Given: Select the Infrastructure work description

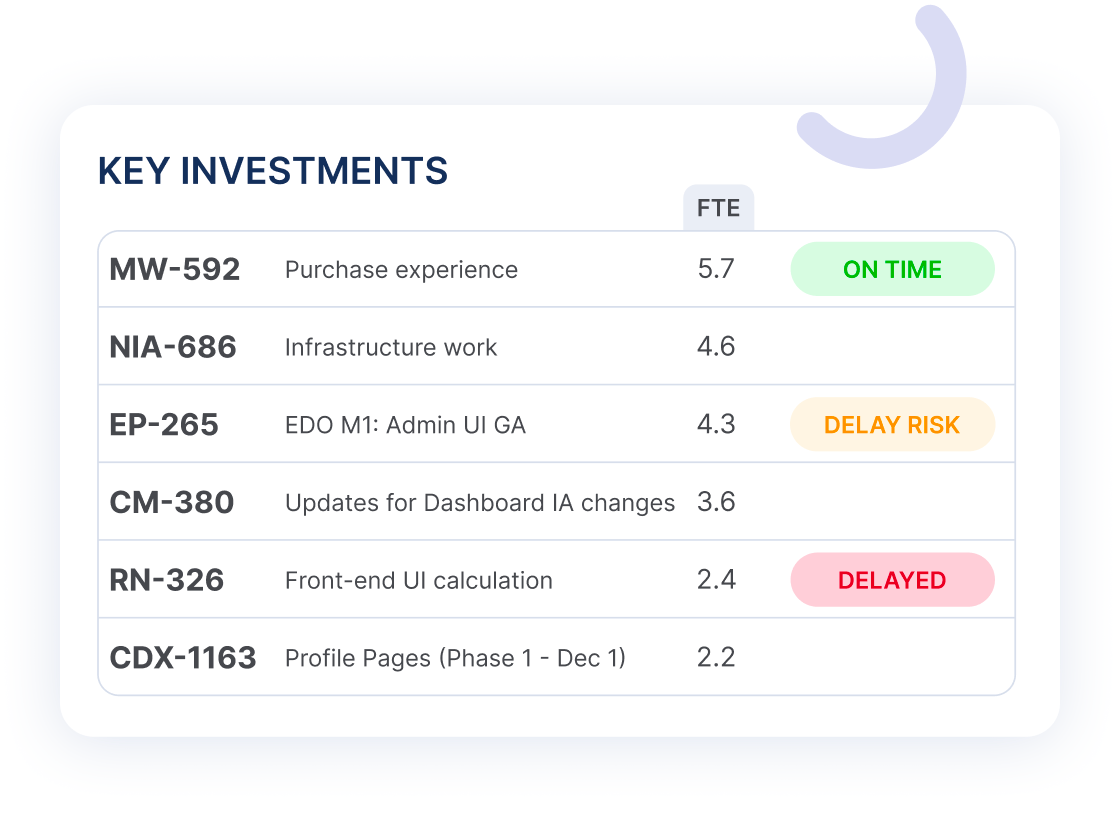Looking at the screenshot, I should (391, 347).
